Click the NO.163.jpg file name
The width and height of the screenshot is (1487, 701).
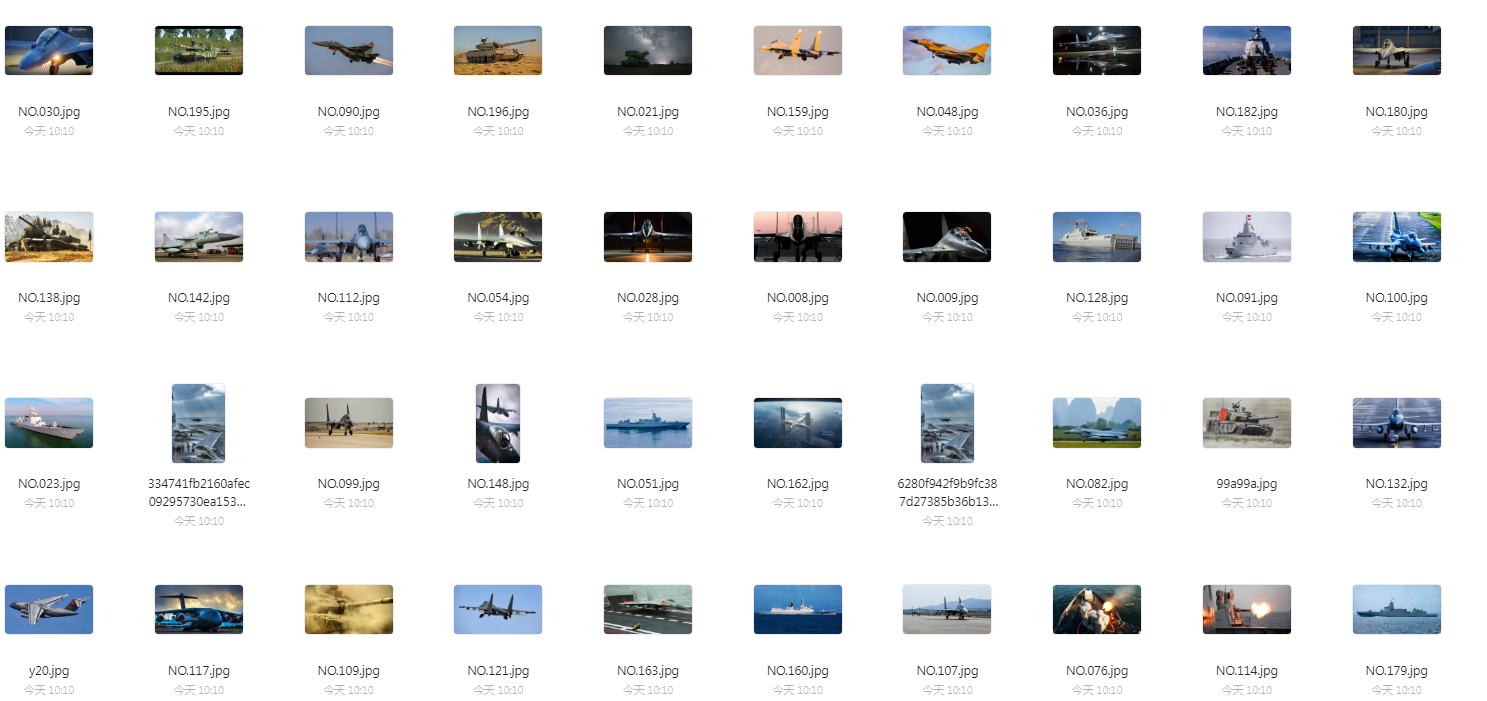click(x=648, y=671)
